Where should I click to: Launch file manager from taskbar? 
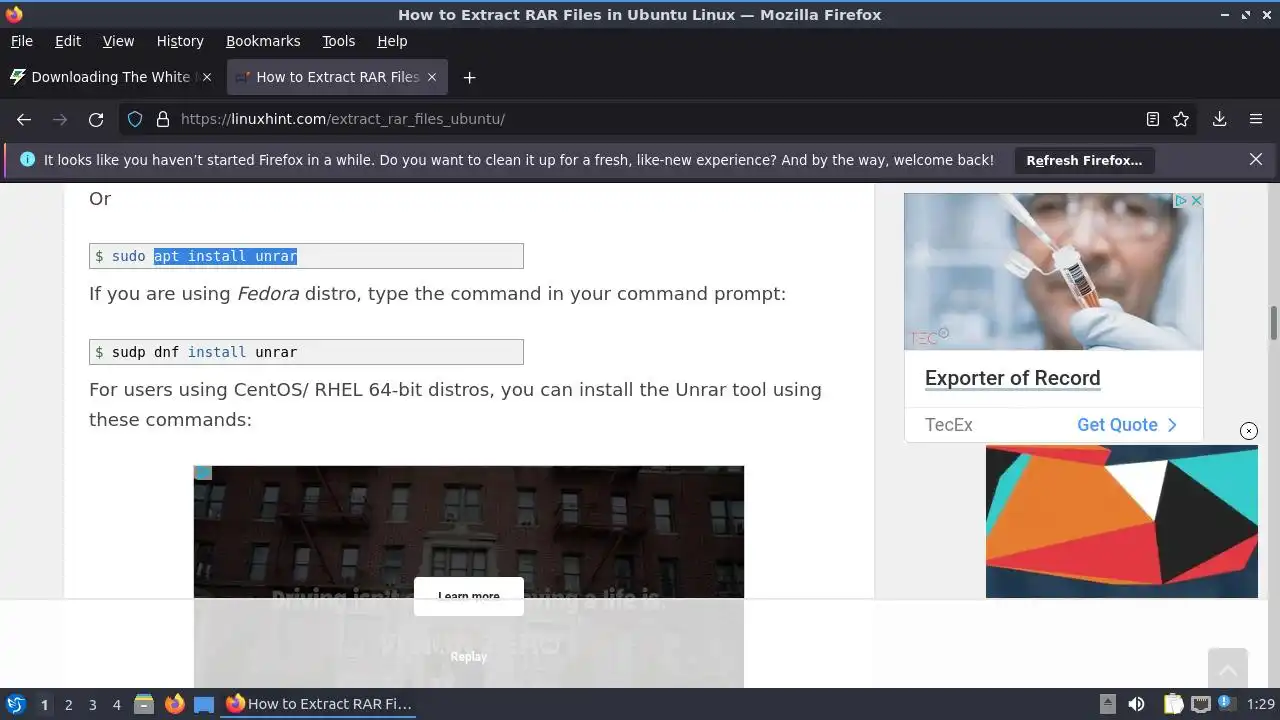click(144, 704)
